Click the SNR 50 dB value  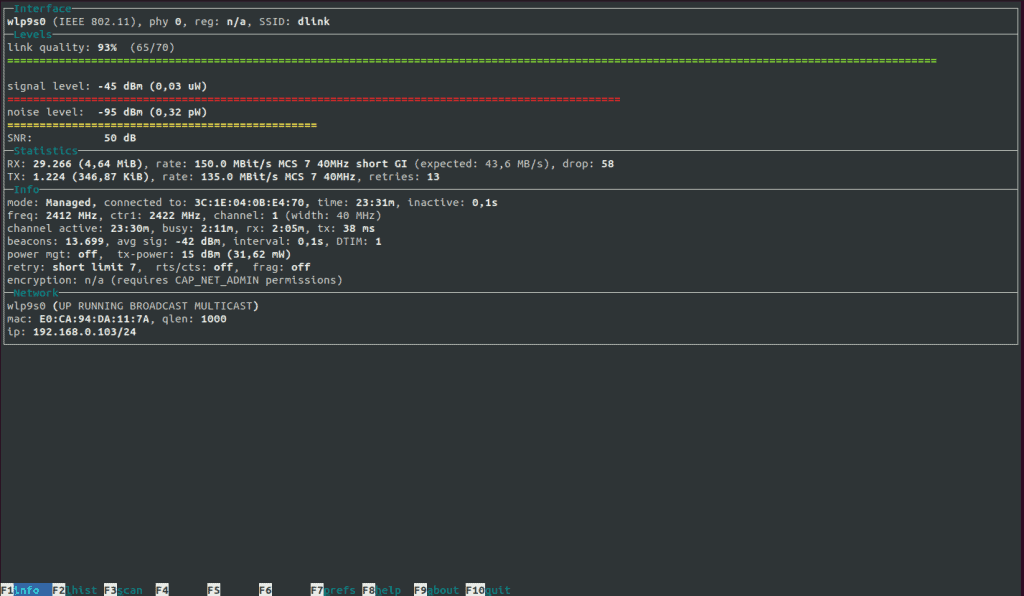pos(119,138)
